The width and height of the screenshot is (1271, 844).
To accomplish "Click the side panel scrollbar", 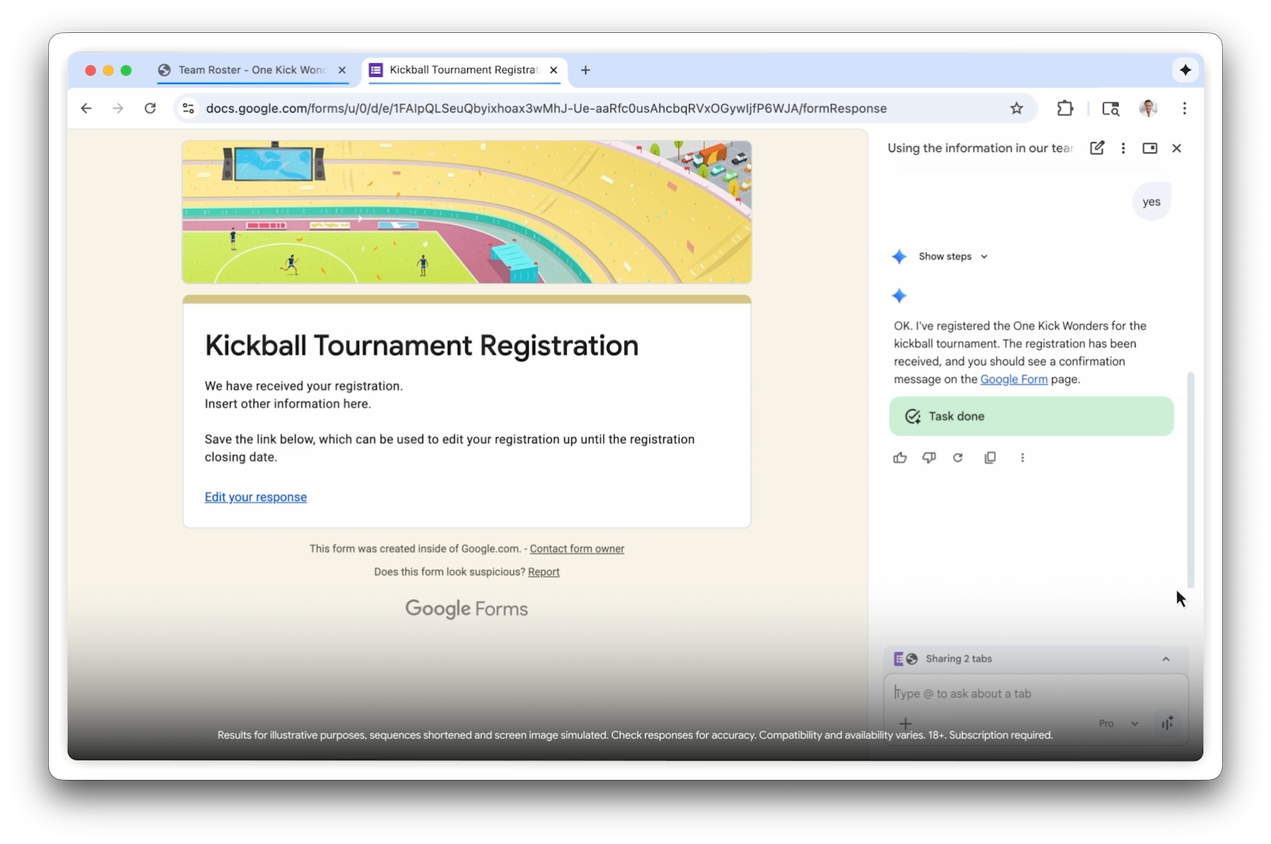I will [x=1190, y=480].
